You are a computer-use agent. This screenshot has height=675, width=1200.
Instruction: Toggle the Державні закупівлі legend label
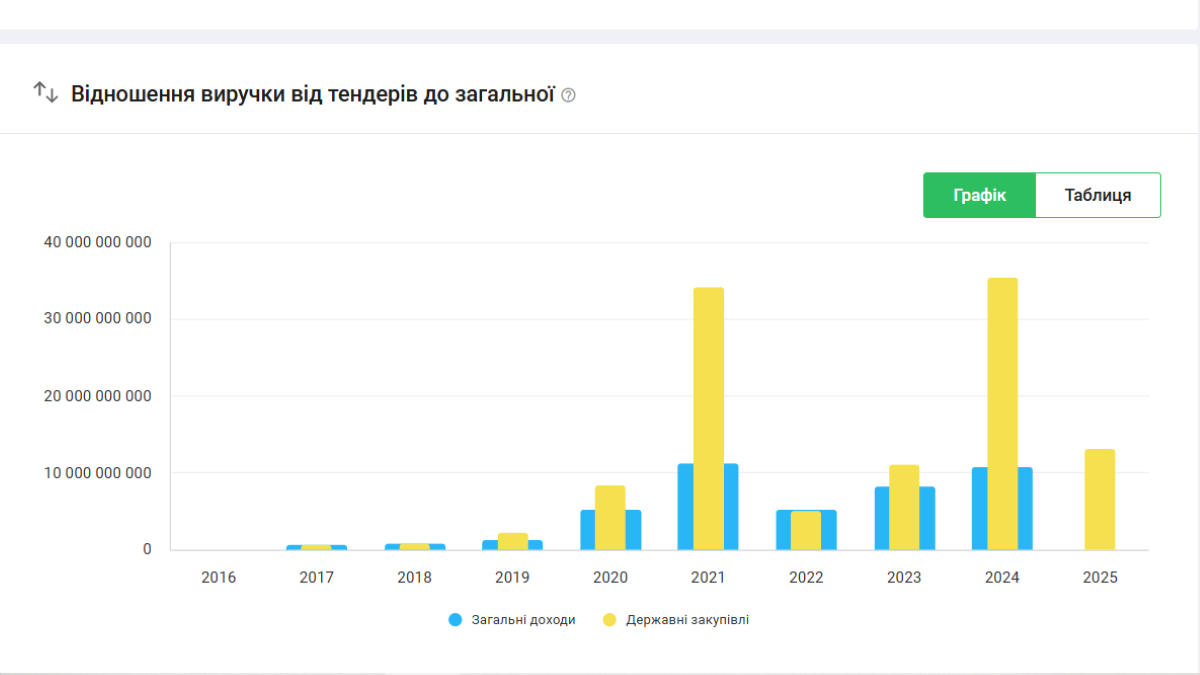click(x=687, y=620)
